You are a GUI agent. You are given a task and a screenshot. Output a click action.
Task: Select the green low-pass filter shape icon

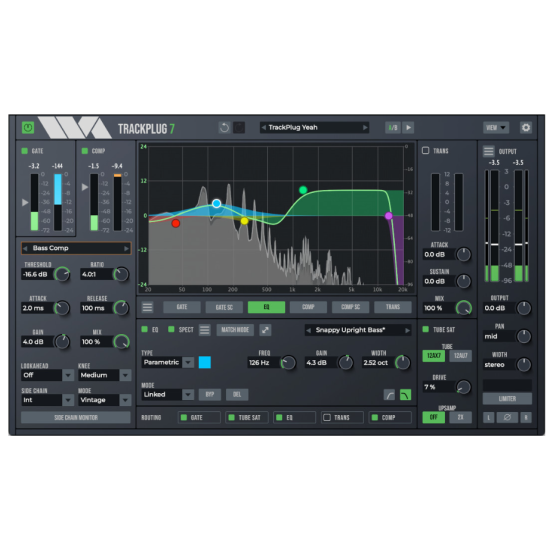405,395
